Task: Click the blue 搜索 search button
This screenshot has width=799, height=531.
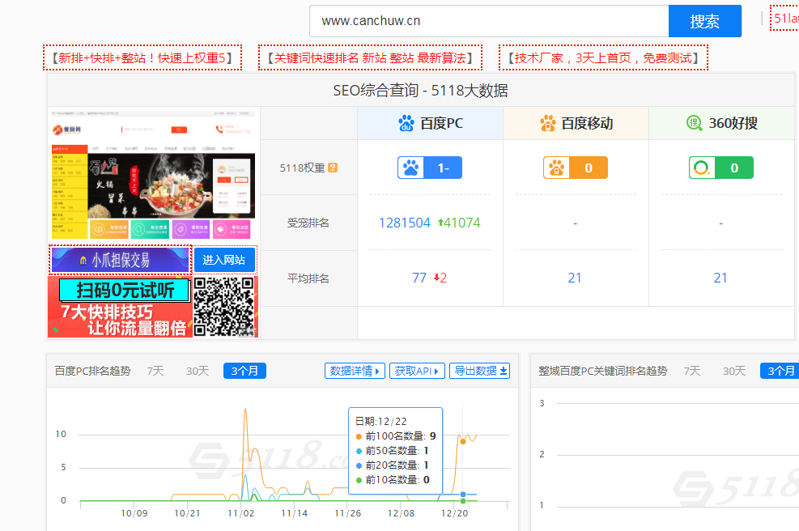Action: 705,21
